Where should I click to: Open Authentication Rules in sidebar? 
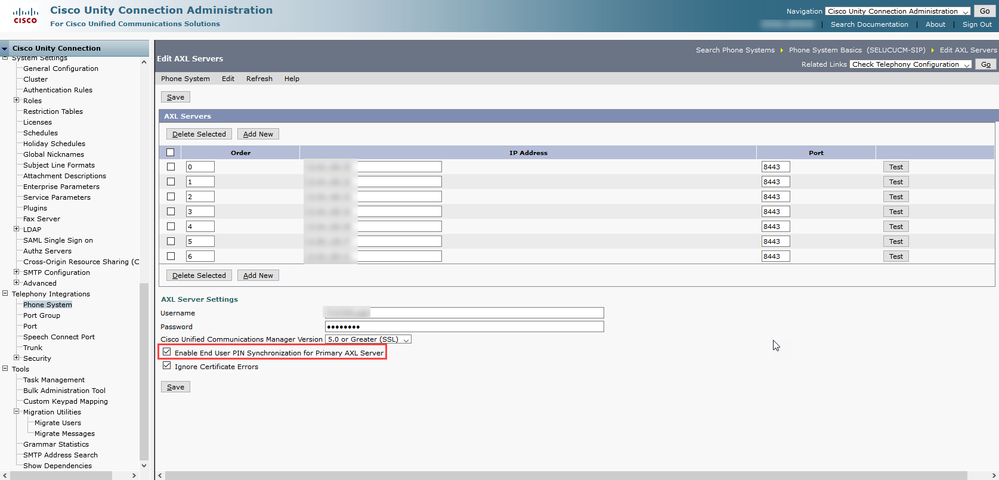tap(57, 90)
